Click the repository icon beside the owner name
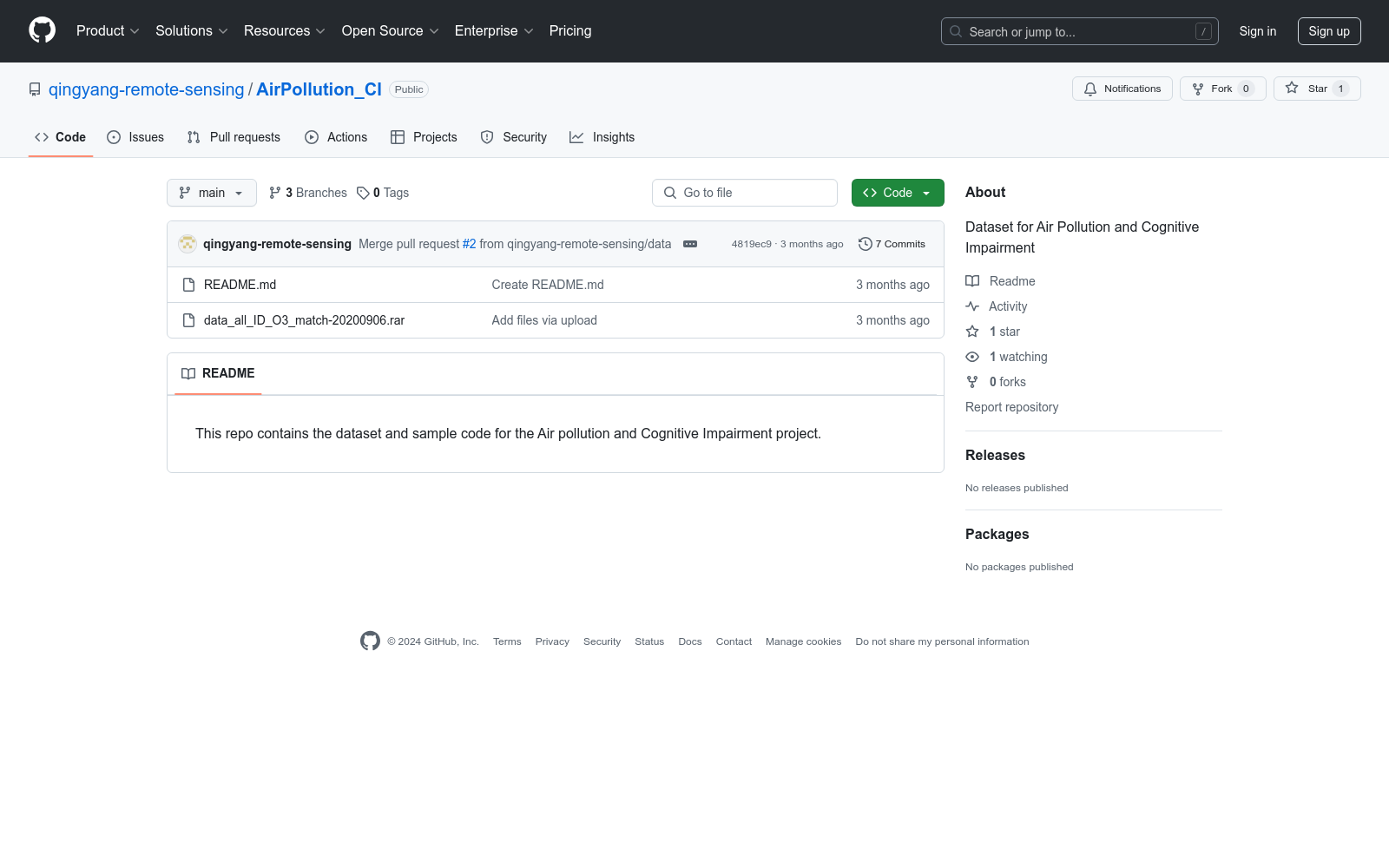 (35, 89)
